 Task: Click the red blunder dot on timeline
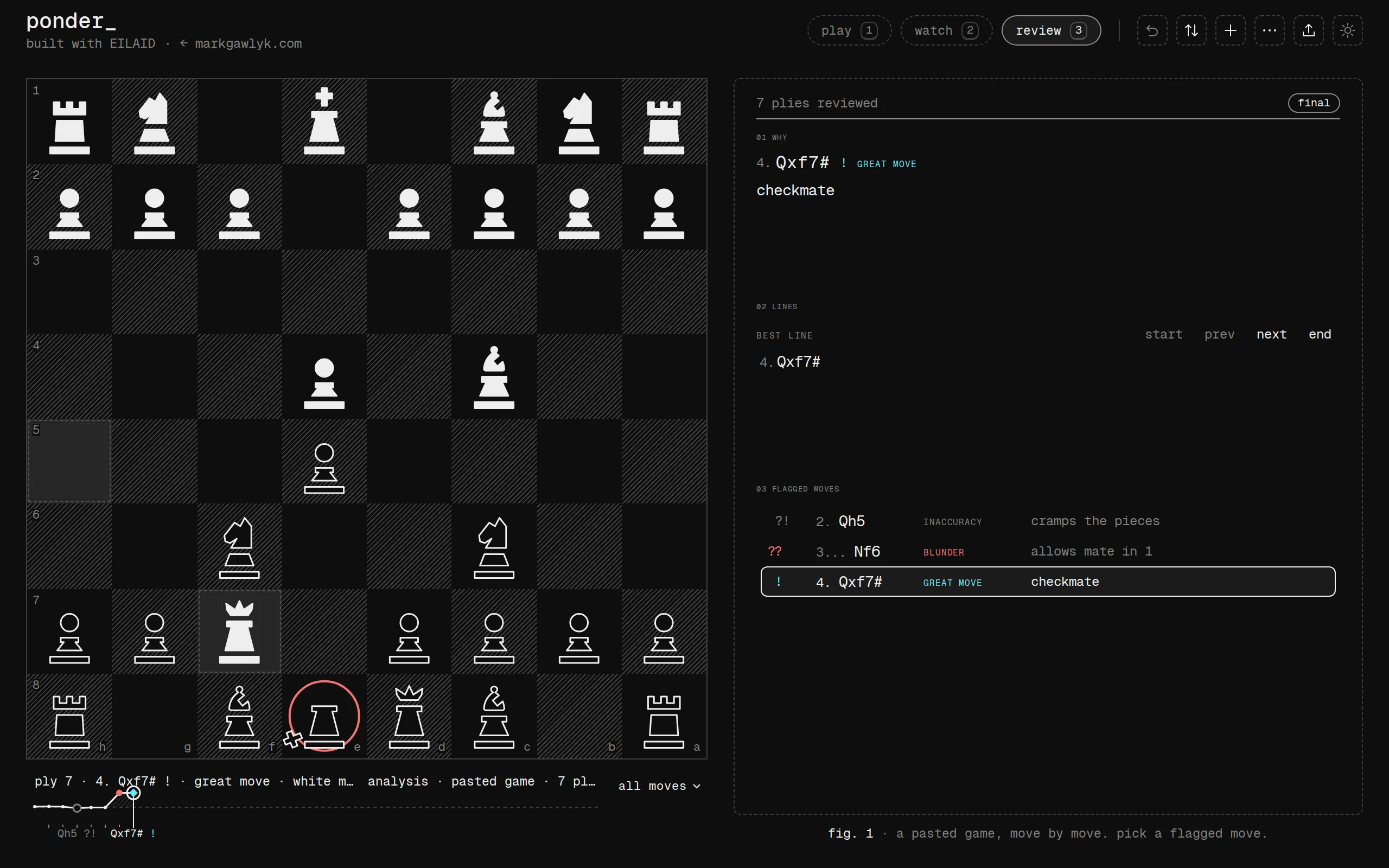(119, 793)
